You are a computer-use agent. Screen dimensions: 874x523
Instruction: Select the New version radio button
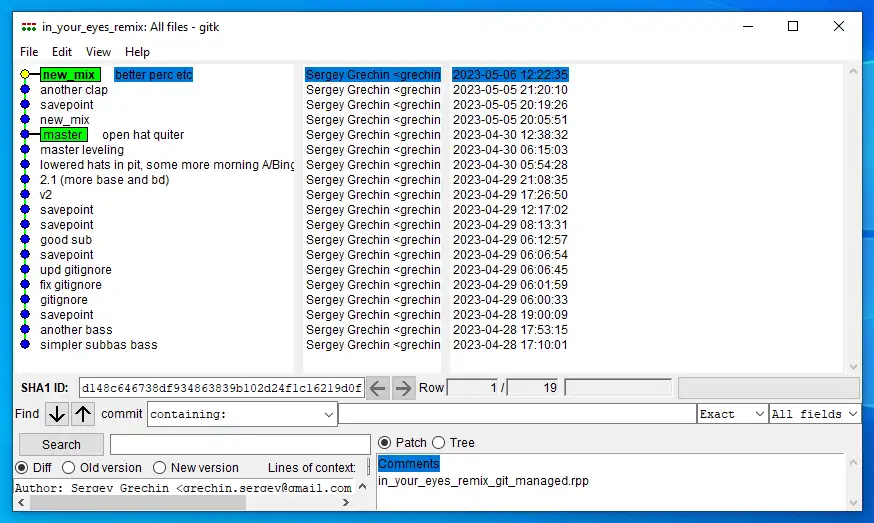(x=159, y=468)
